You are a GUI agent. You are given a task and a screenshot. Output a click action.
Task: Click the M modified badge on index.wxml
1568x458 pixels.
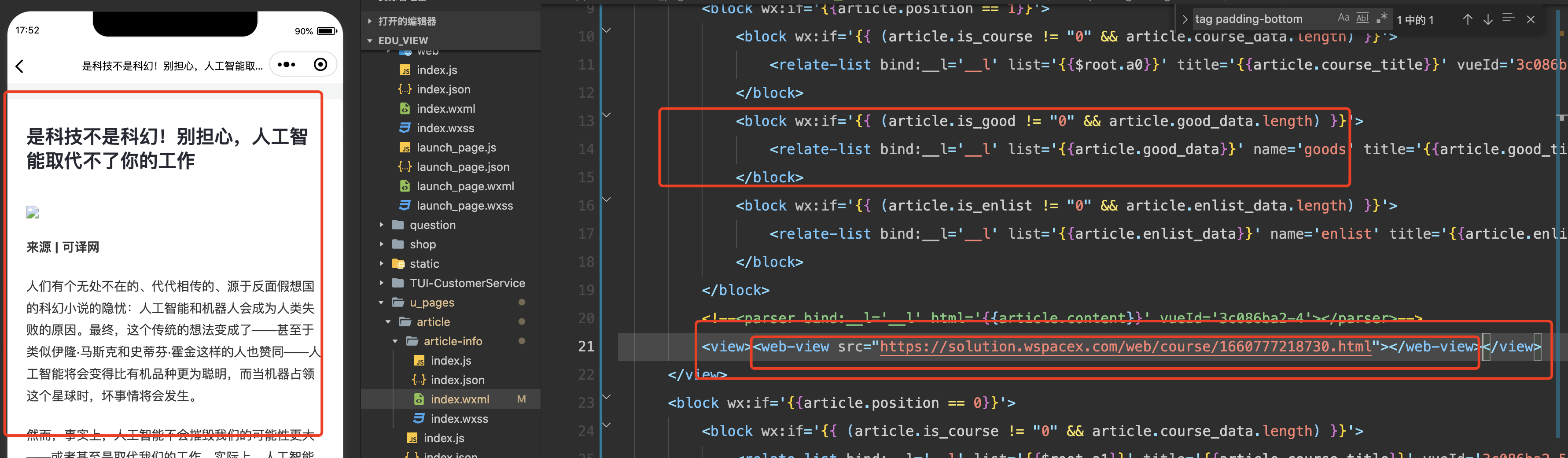522,399
